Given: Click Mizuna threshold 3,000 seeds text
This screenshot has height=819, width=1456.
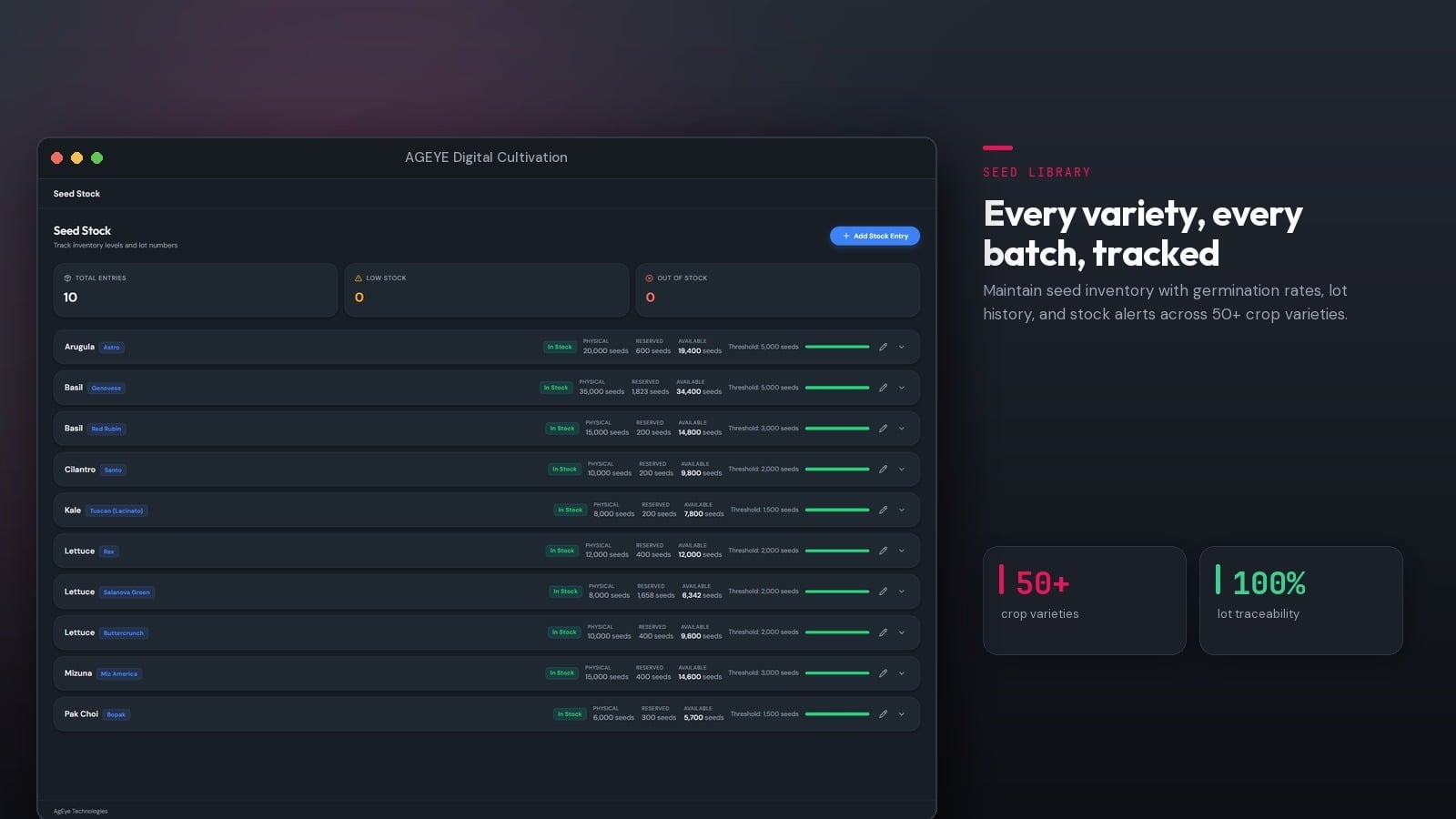Looking at the screenshot, I should [x=763, y=672].
